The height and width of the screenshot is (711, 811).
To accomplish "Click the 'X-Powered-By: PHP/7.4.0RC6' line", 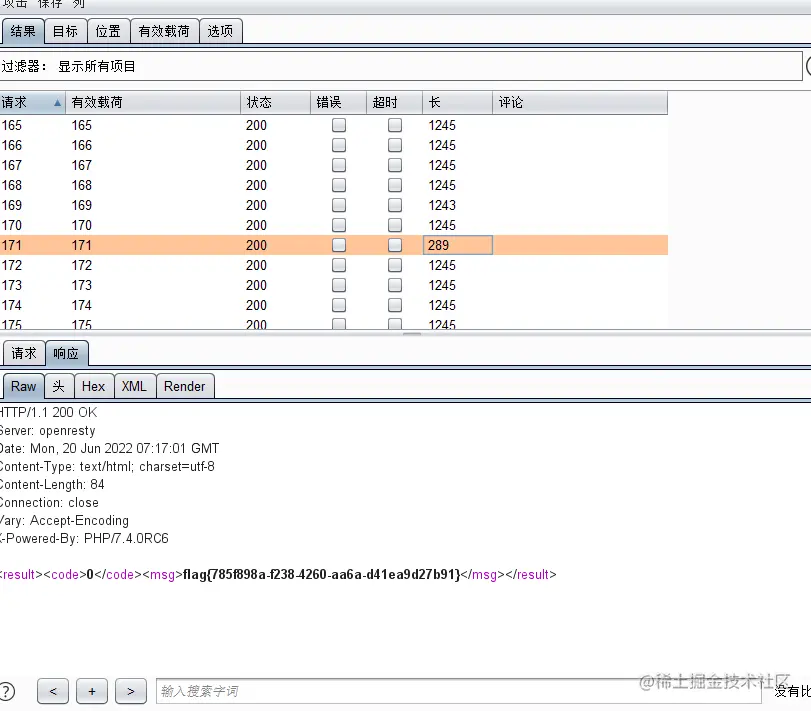I will point(84,538).
